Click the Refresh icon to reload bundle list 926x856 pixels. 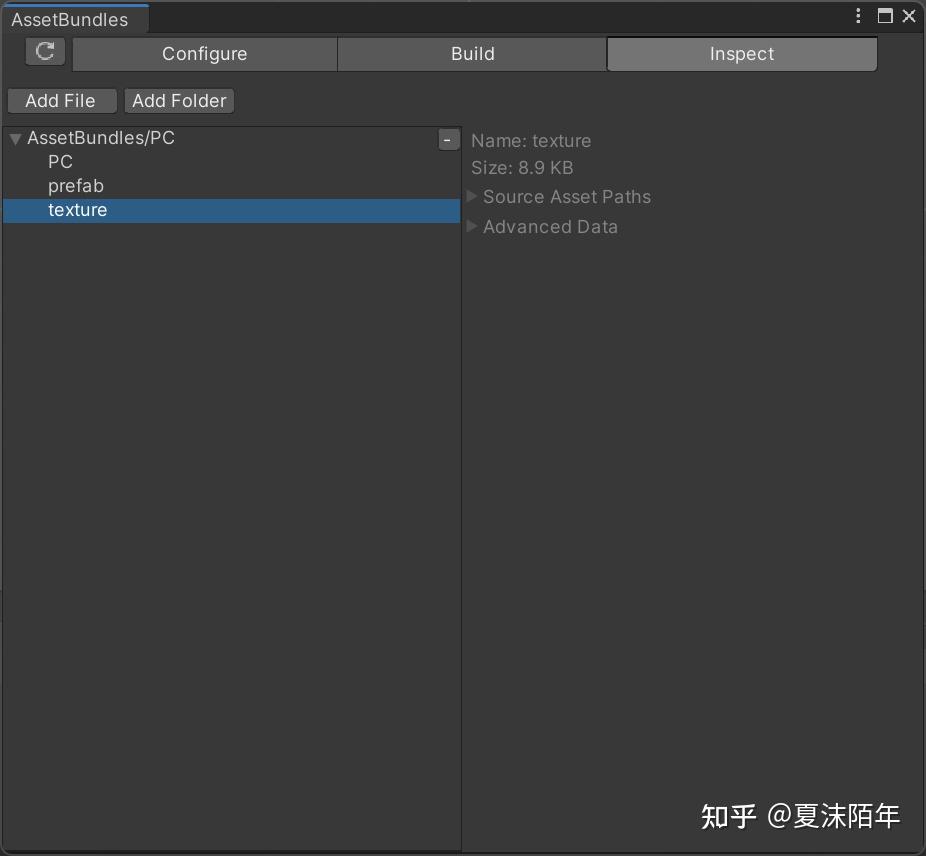[44, 52]
